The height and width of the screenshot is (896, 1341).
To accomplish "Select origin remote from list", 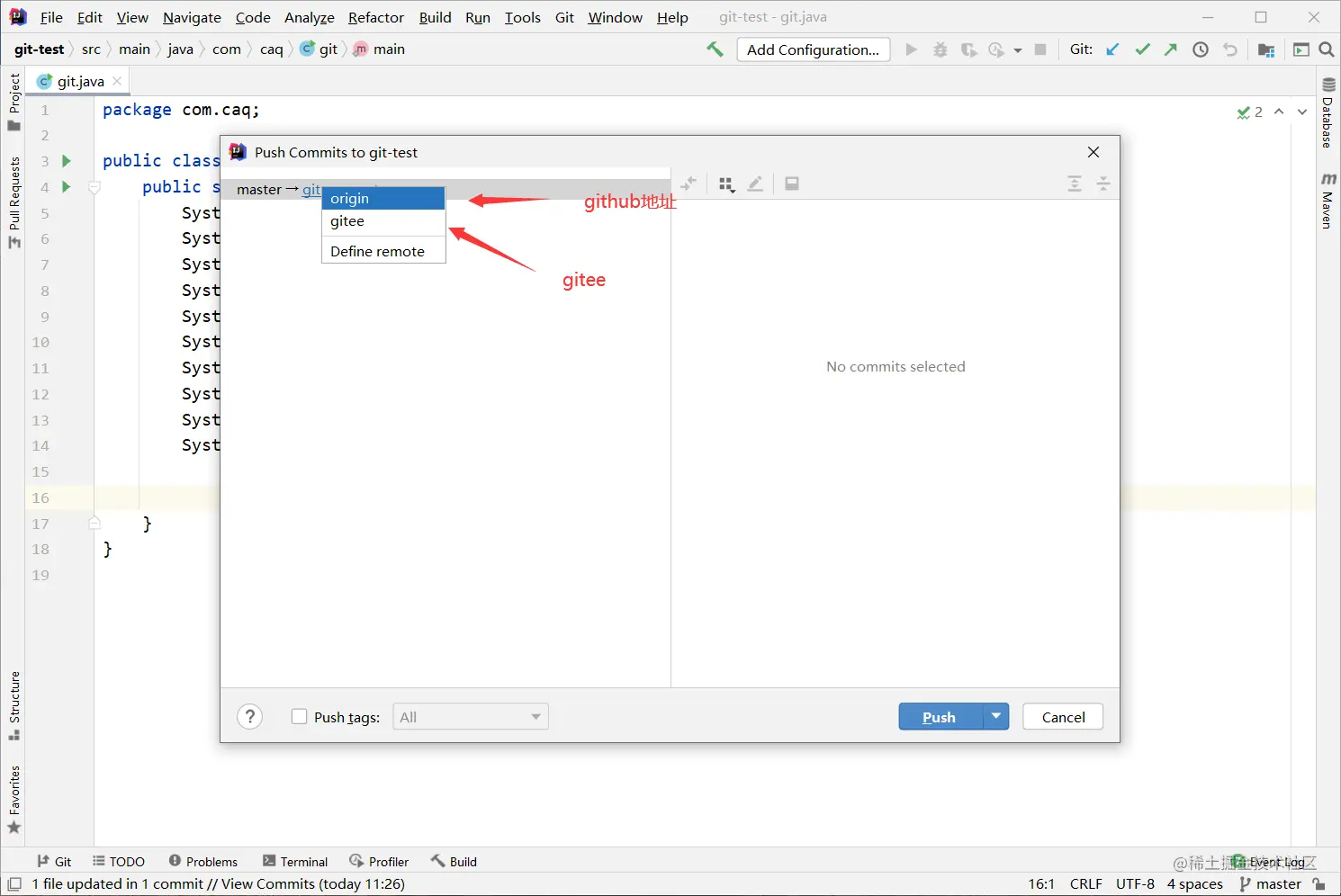I will click(x=383, y=198).
